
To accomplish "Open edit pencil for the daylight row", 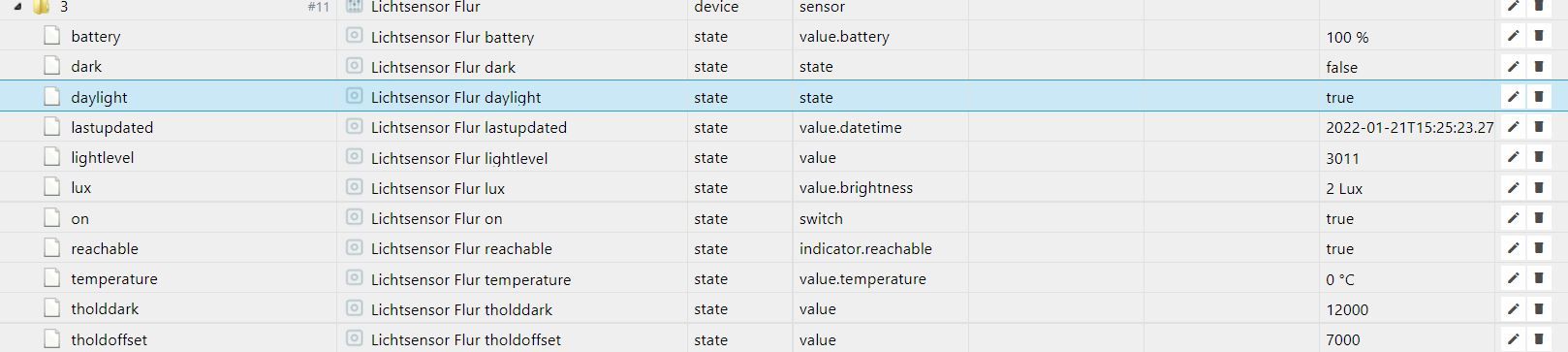I will pyautogui.click(x=1513, y=97).
